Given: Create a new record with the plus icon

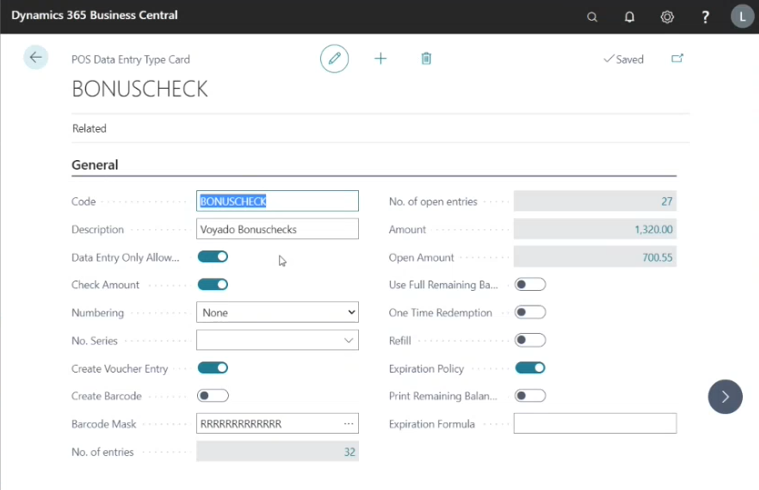Looking at the screenshot, I should coord(380,59).
